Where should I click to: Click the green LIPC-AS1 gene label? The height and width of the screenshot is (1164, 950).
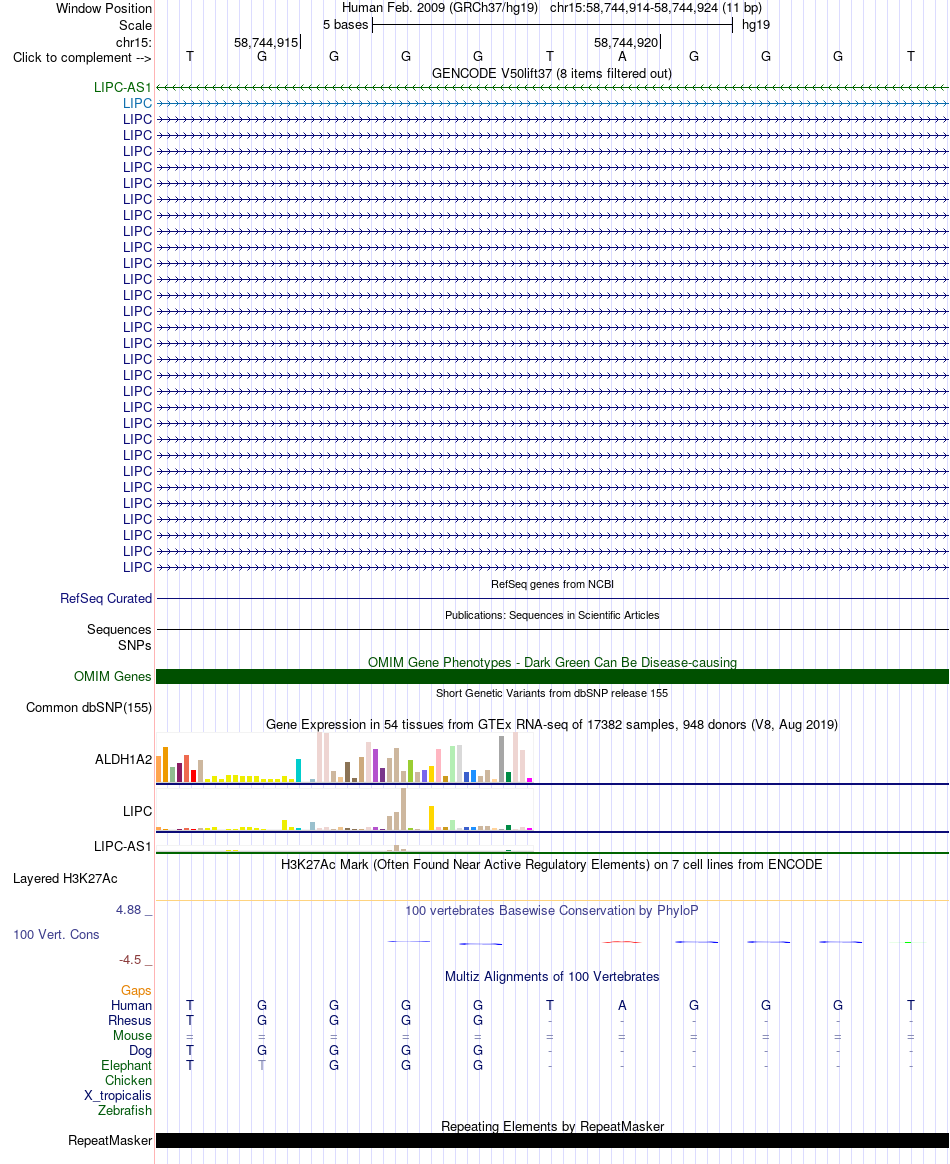(x=122, y=88)
